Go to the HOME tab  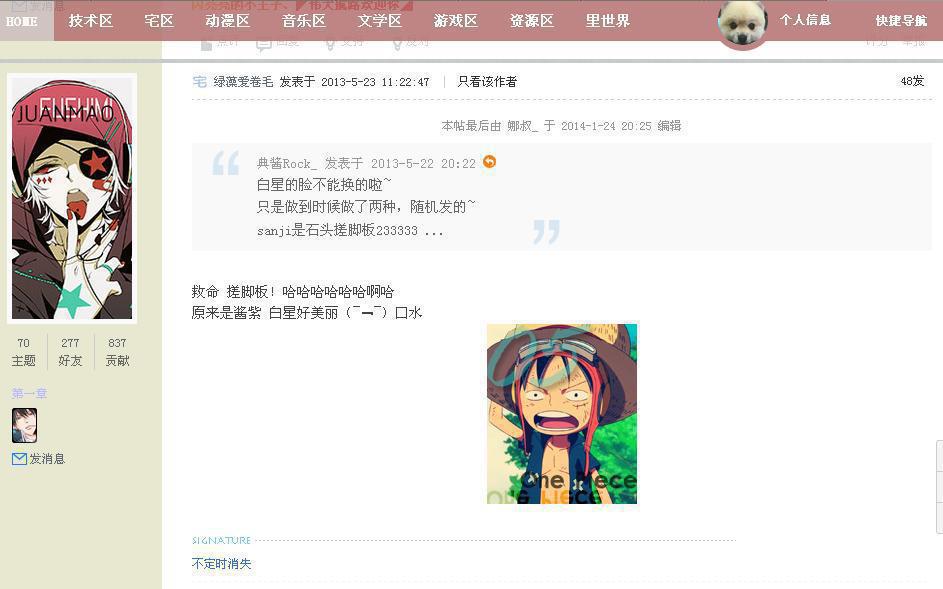[x=22, y=21]
